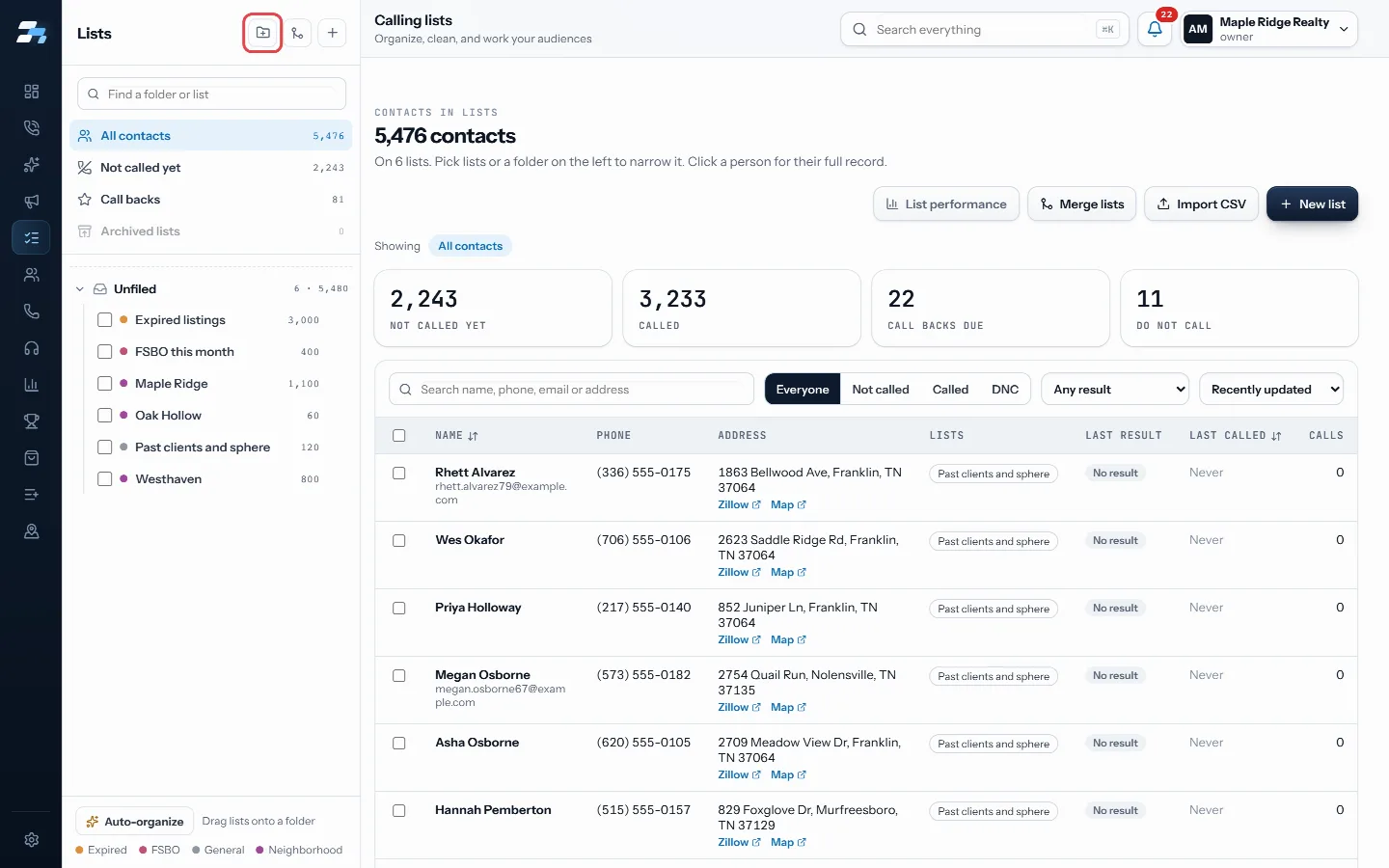
Task: Open notifications bell with 22 badge
Action: (1155, 29)
